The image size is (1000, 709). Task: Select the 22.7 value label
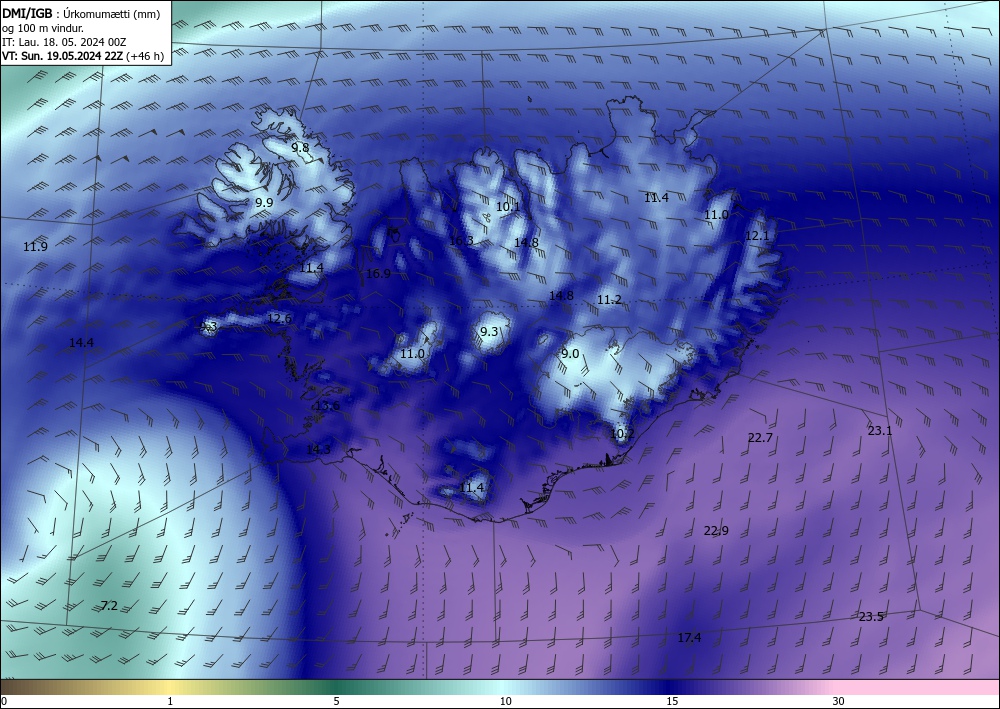[760, 437]
